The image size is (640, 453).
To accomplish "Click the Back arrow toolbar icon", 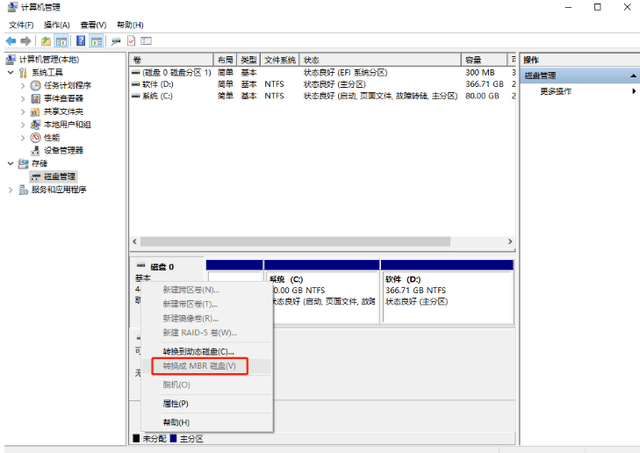I will [10, 41].
